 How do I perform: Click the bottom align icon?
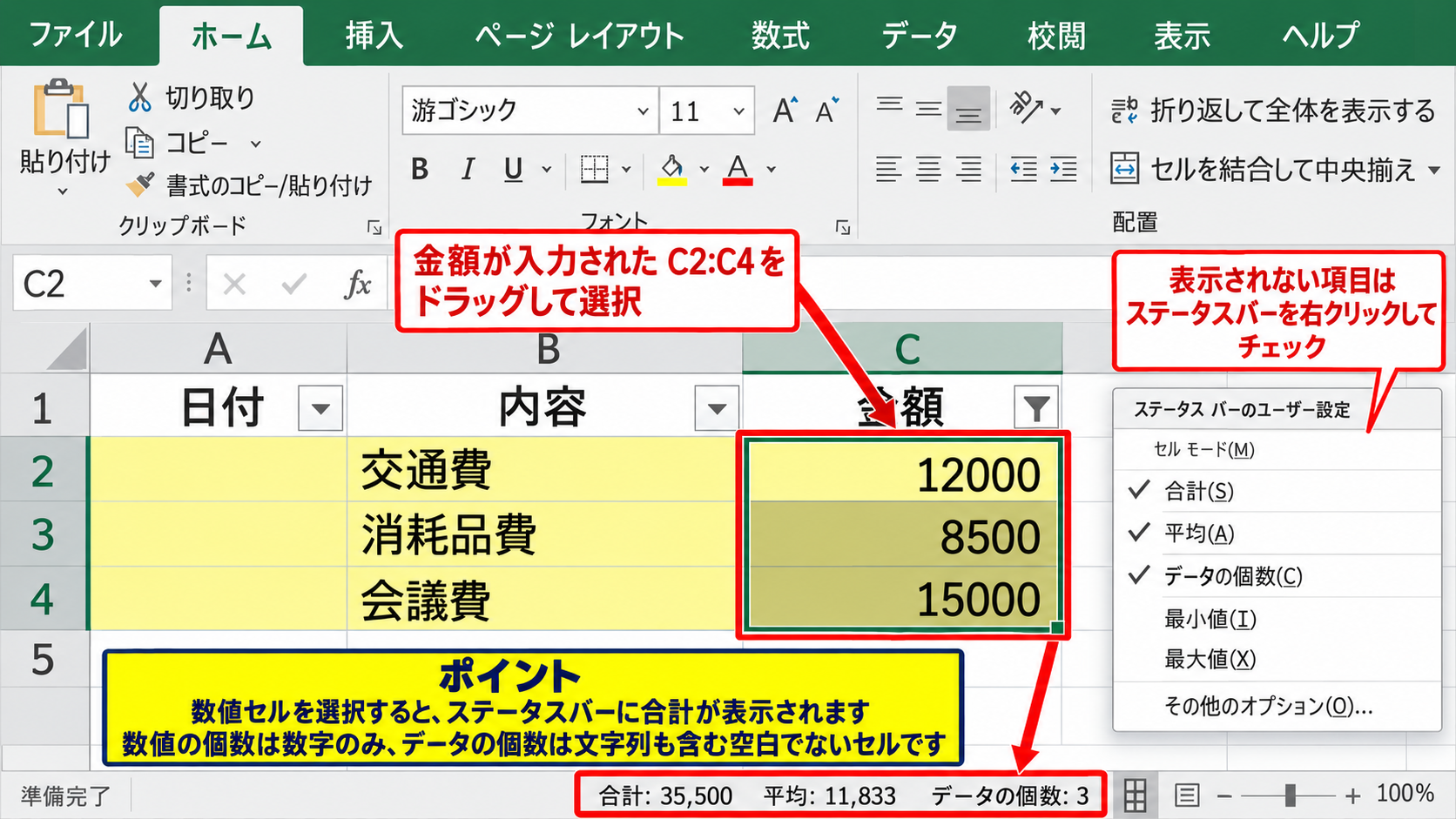coord(968,110)
